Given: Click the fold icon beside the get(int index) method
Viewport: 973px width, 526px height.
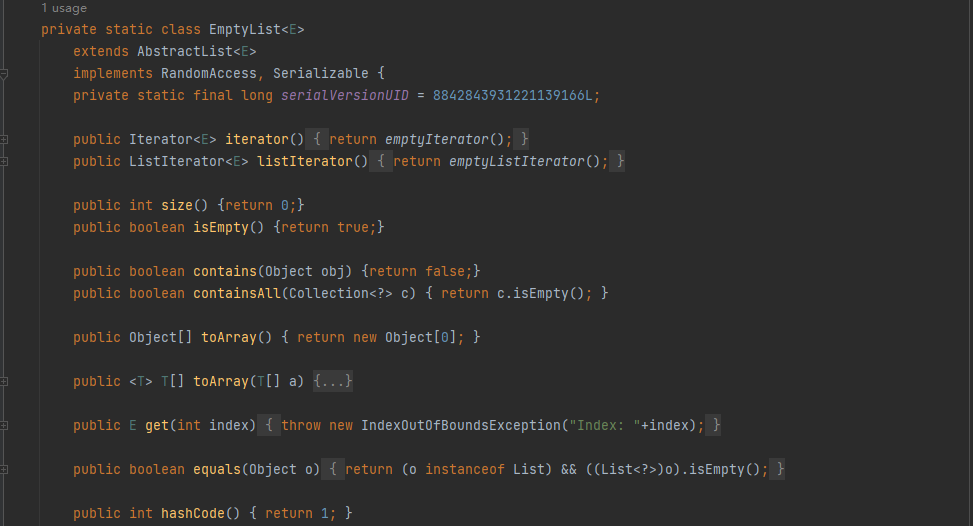Looking at the screenshot, I should pyautogui.click(x=4, y=426).
